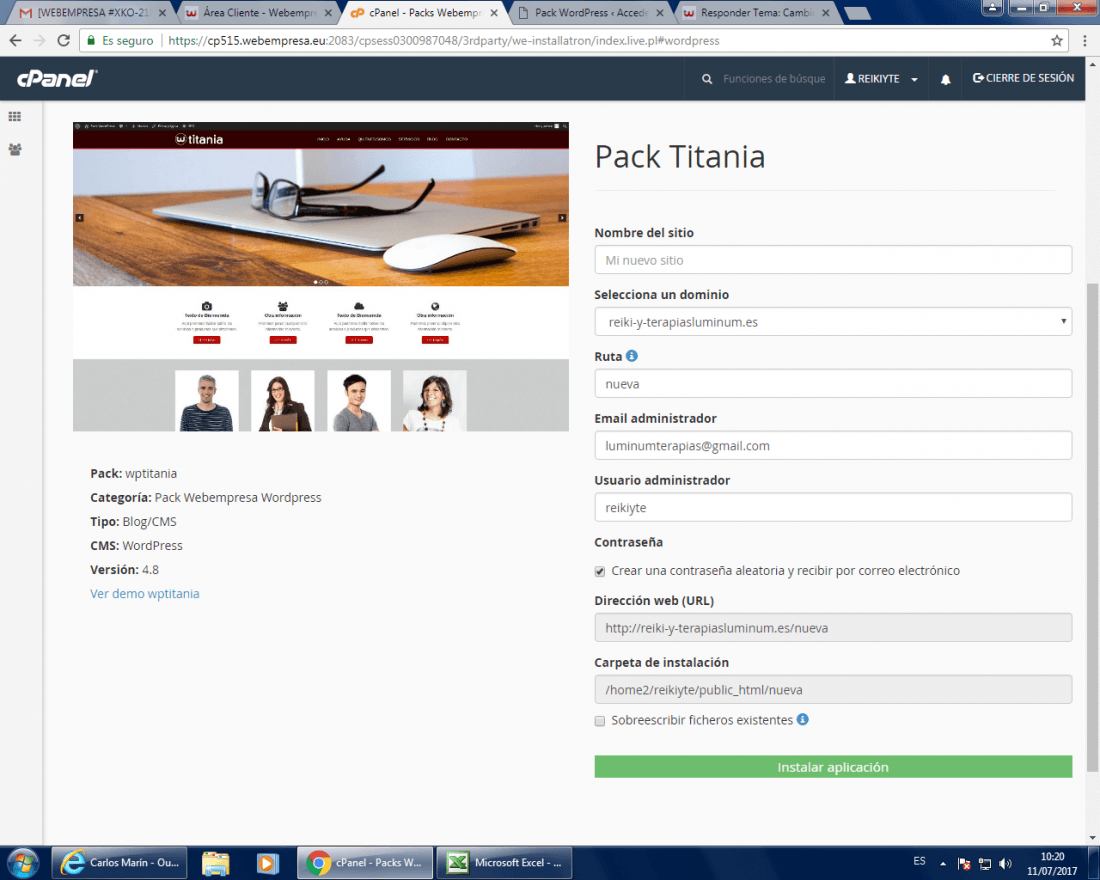Image resolution: width=1100 pixels, height=880 pixels.
Task: Click the secure padlock icon in address bar
Action: [x=90, y=41]
